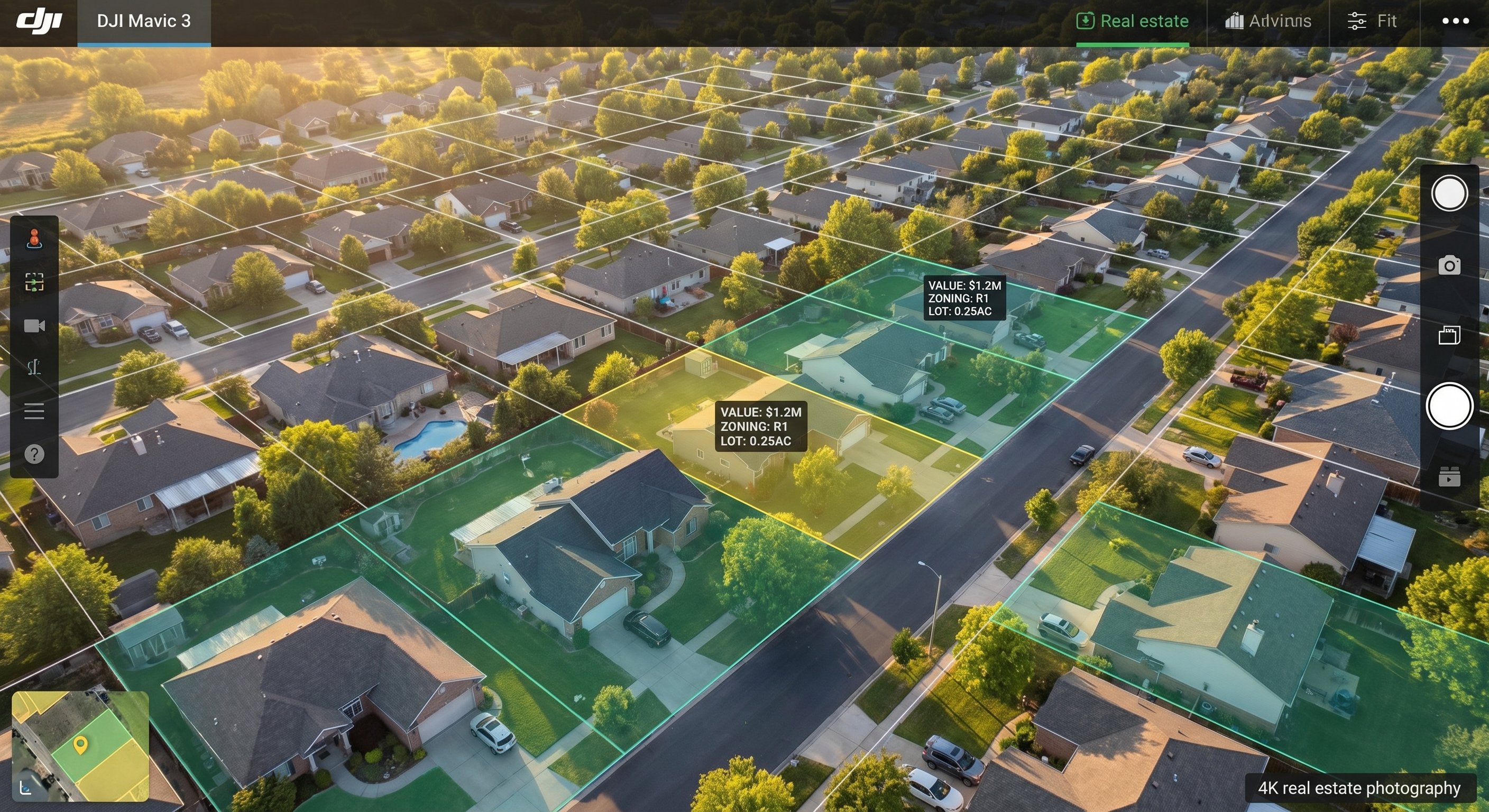Click the minimap corner expand icon

click(x=25, y=788)
